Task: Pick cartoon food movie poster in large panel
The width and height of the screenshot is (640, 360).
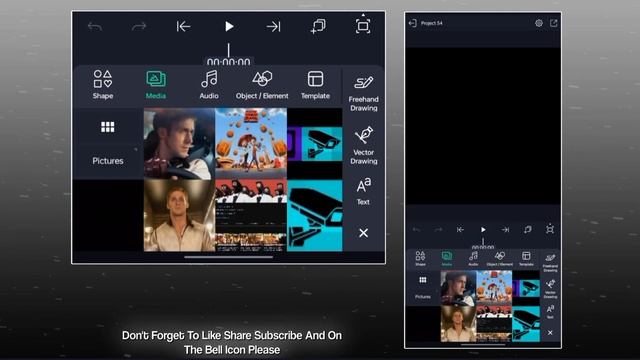Action: coord(251,144)
